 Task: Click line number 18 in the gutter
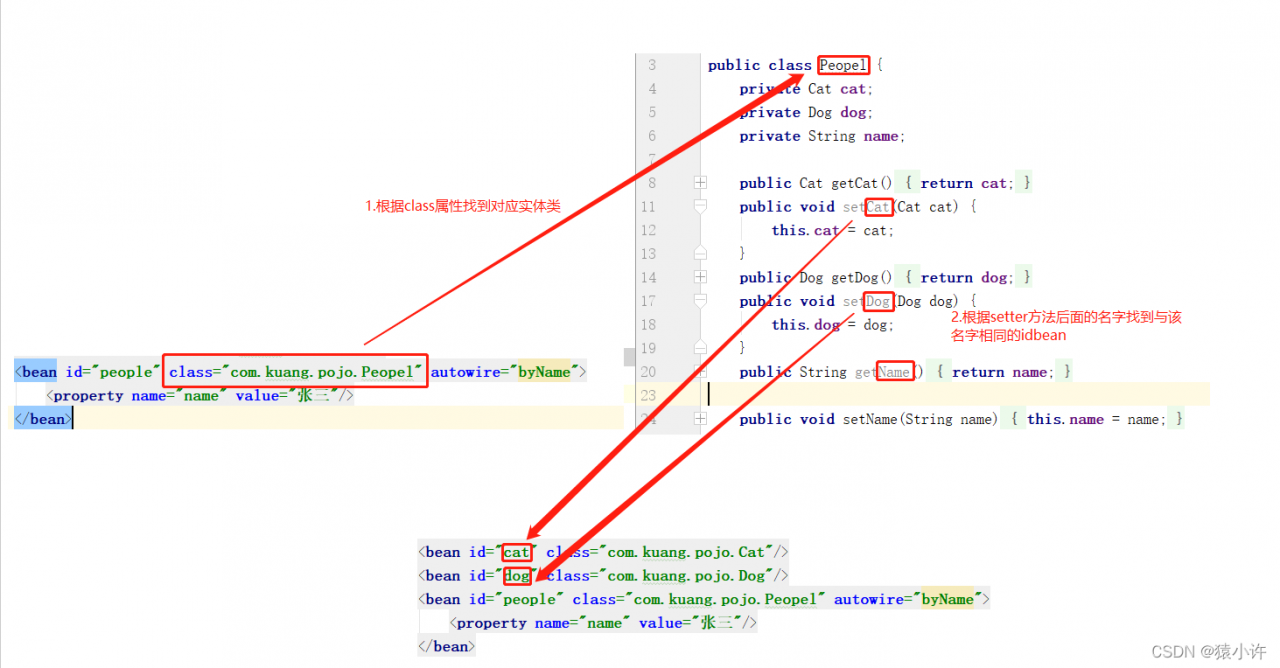coord(648,324)
